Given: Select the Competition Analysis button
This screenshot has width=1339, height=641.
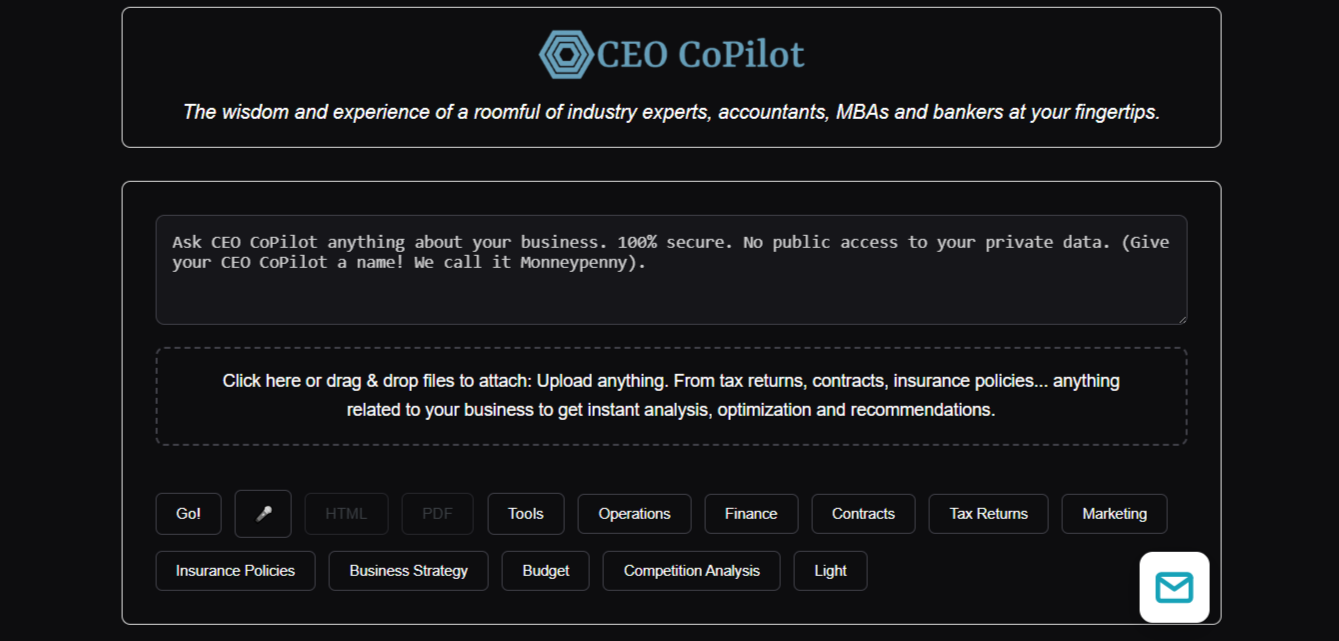Looking at the screenshot, I should [x=692, y=571].
